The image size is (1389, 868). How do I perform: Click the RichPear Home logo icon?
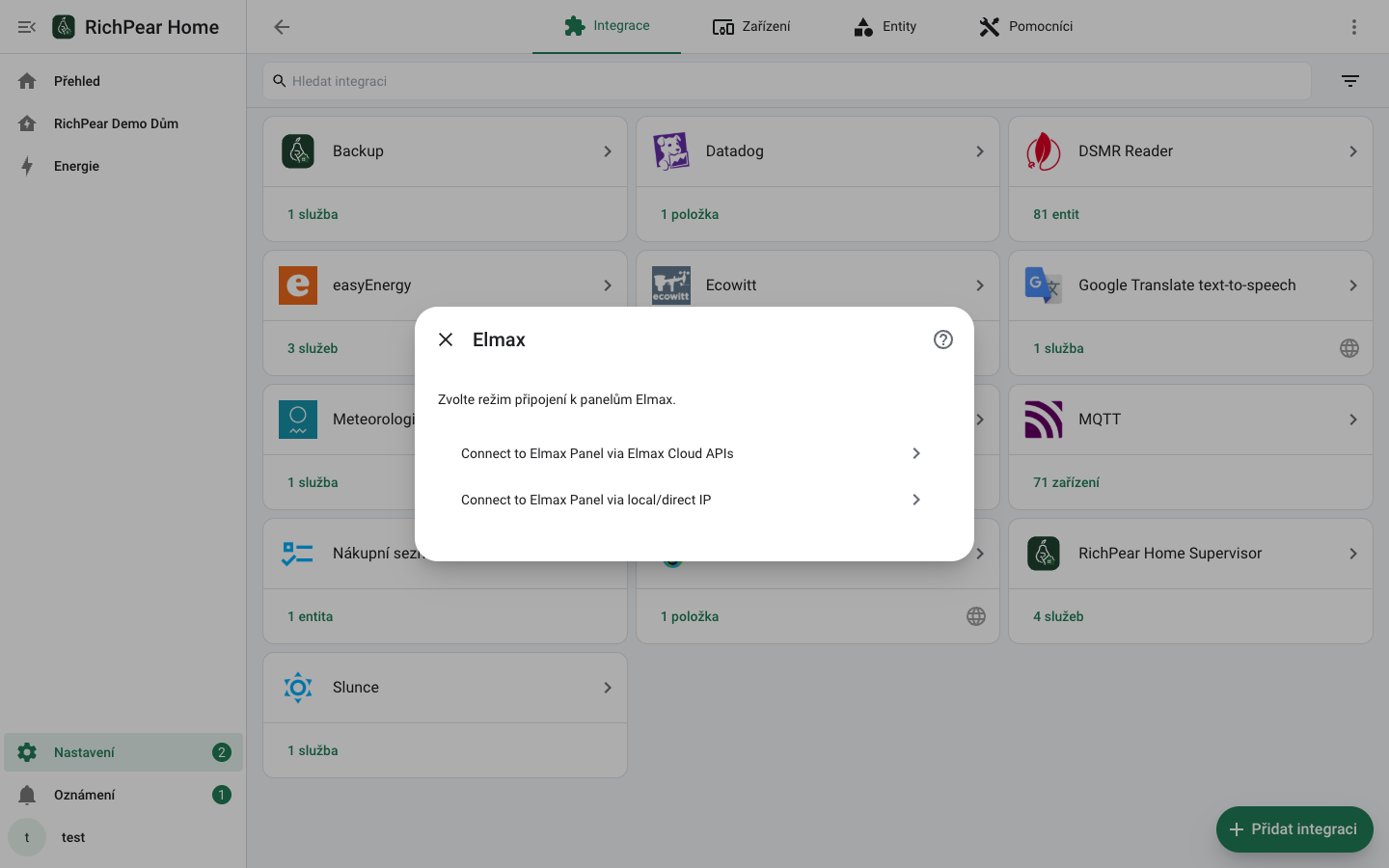(64, 27)
